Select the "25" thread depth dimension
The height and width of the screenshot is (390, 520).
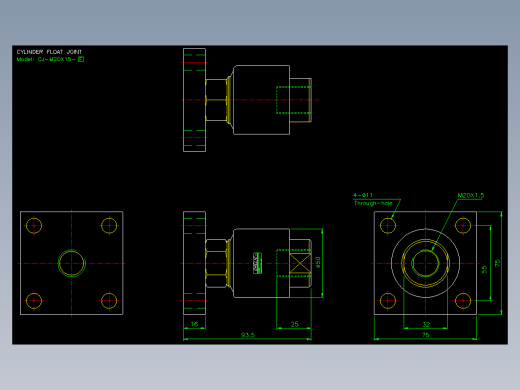click(x=294, y=324)
